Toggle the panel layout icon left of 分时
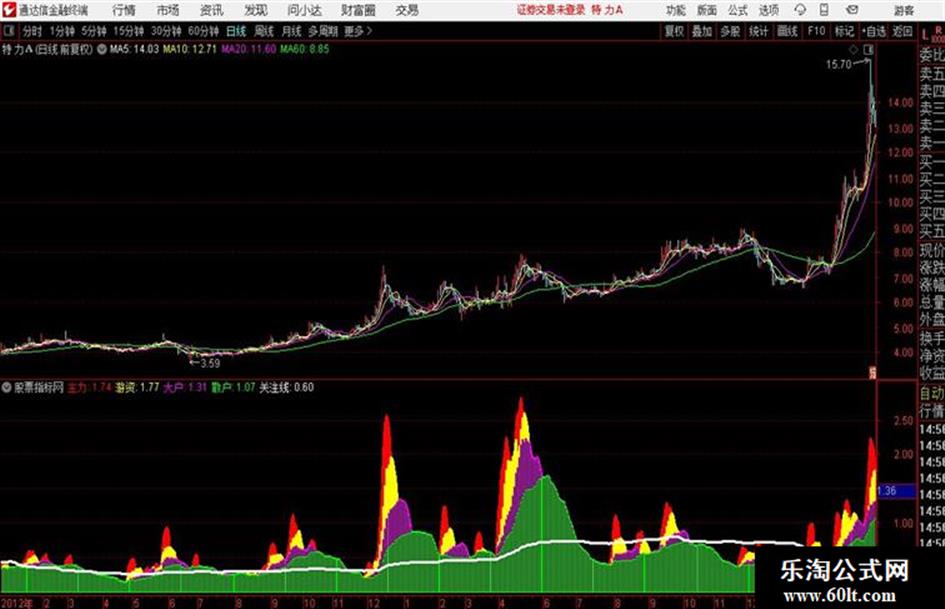The width and height of the screenshot is (945, 609). tap(8, 31)
